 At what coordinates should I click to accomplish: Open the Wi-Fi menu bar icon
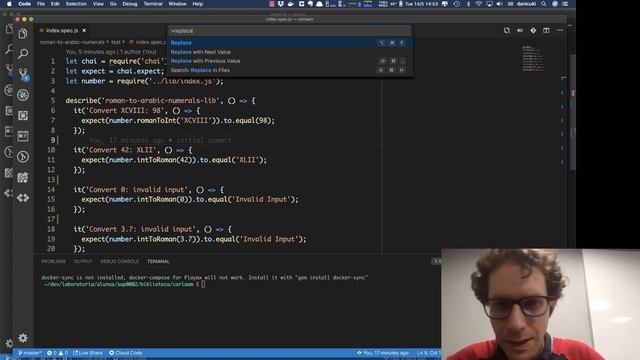click(x=478, y=4)
